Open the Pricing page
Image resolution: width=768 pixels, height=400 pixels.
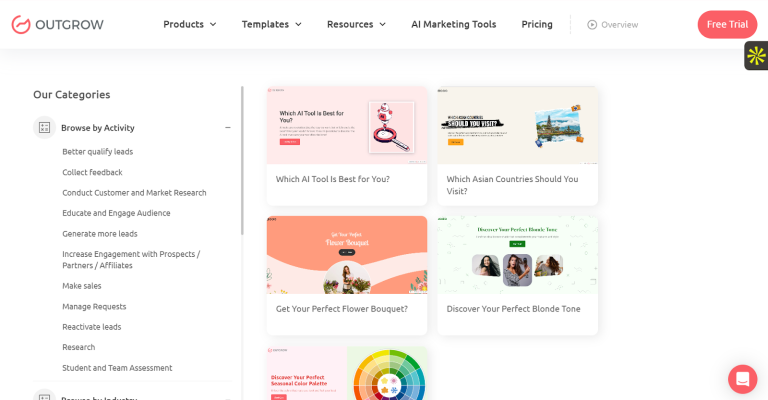[x=537, y=25]
